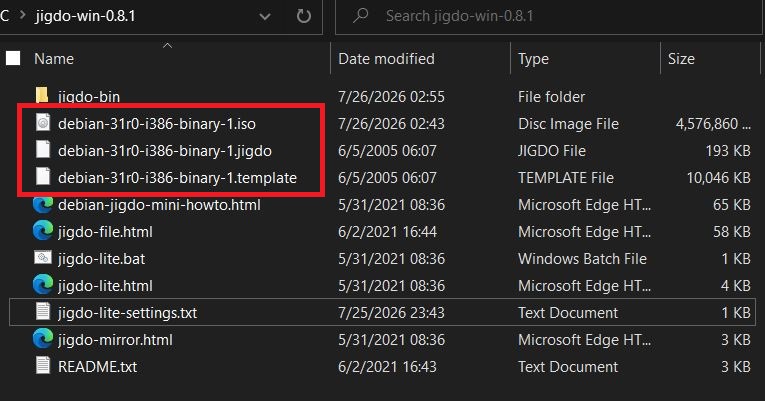Sort by the Size column header
This screenshot has height=401, width=765.
click(x=681, y=59)
